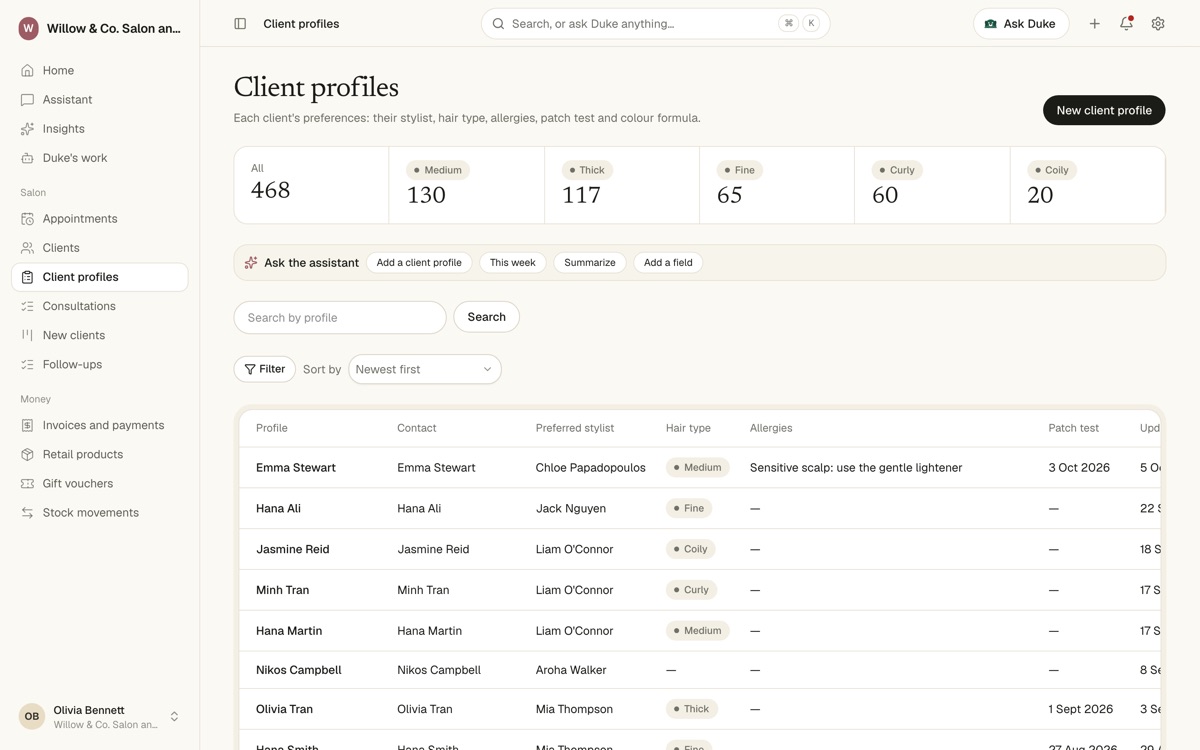Open the Jasmine Reid profile row
The image size is (1200, 750).
coord(700,550)
